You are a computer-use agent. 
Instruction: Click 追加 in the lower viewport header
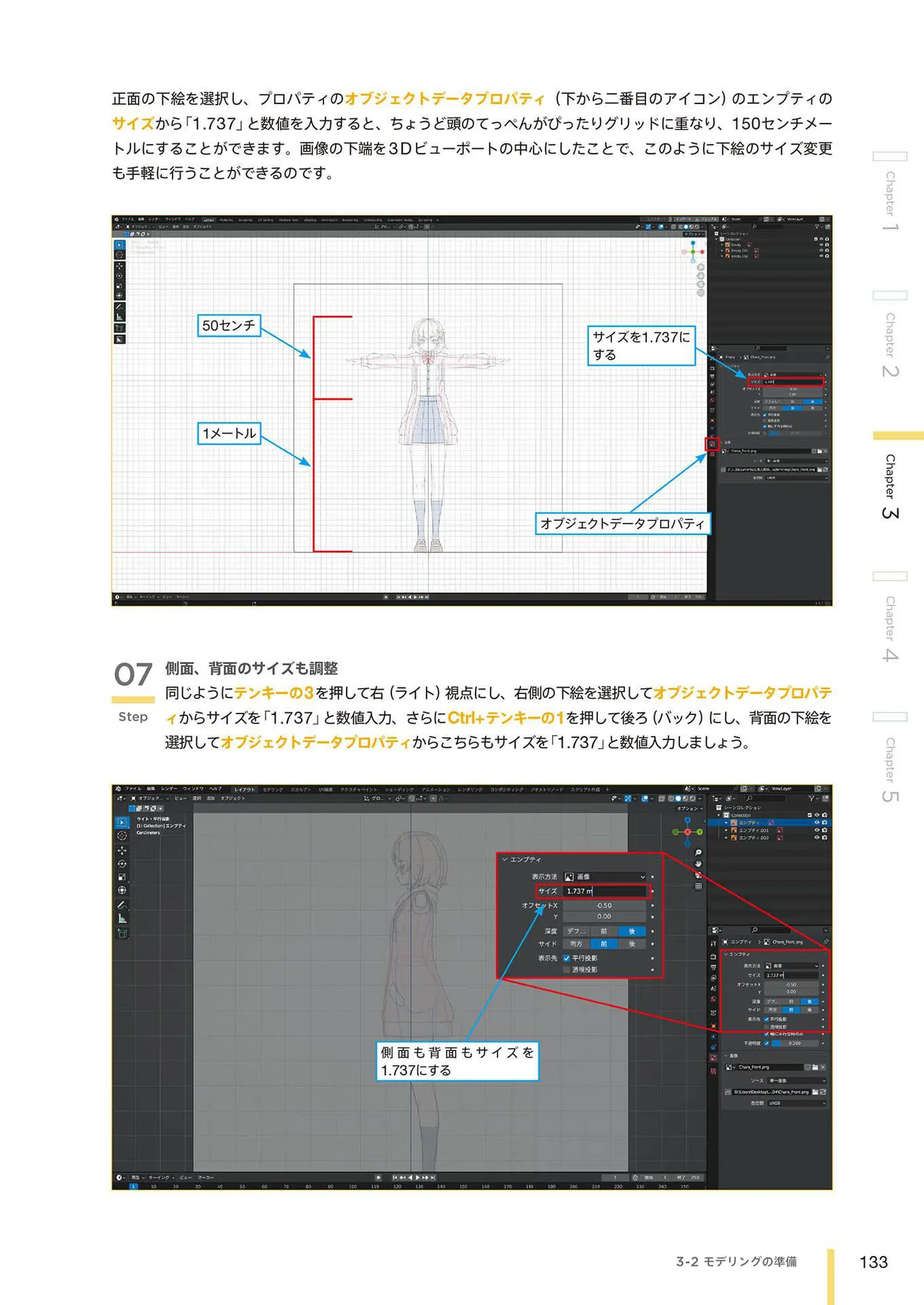pos(211,798)
